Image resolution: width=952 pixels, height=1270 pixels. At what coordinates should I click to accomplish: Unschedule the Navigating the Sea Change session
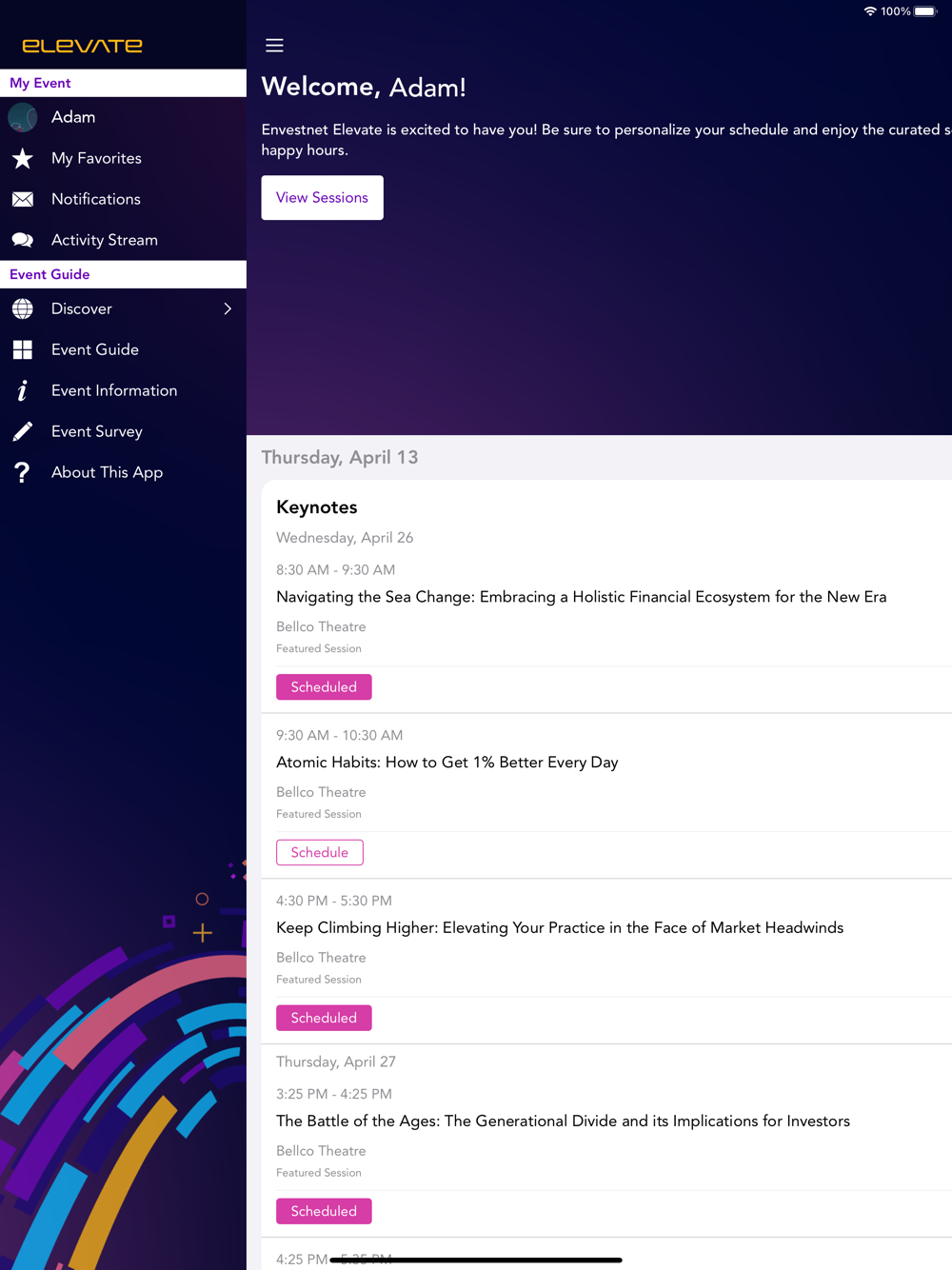point(324,687)
